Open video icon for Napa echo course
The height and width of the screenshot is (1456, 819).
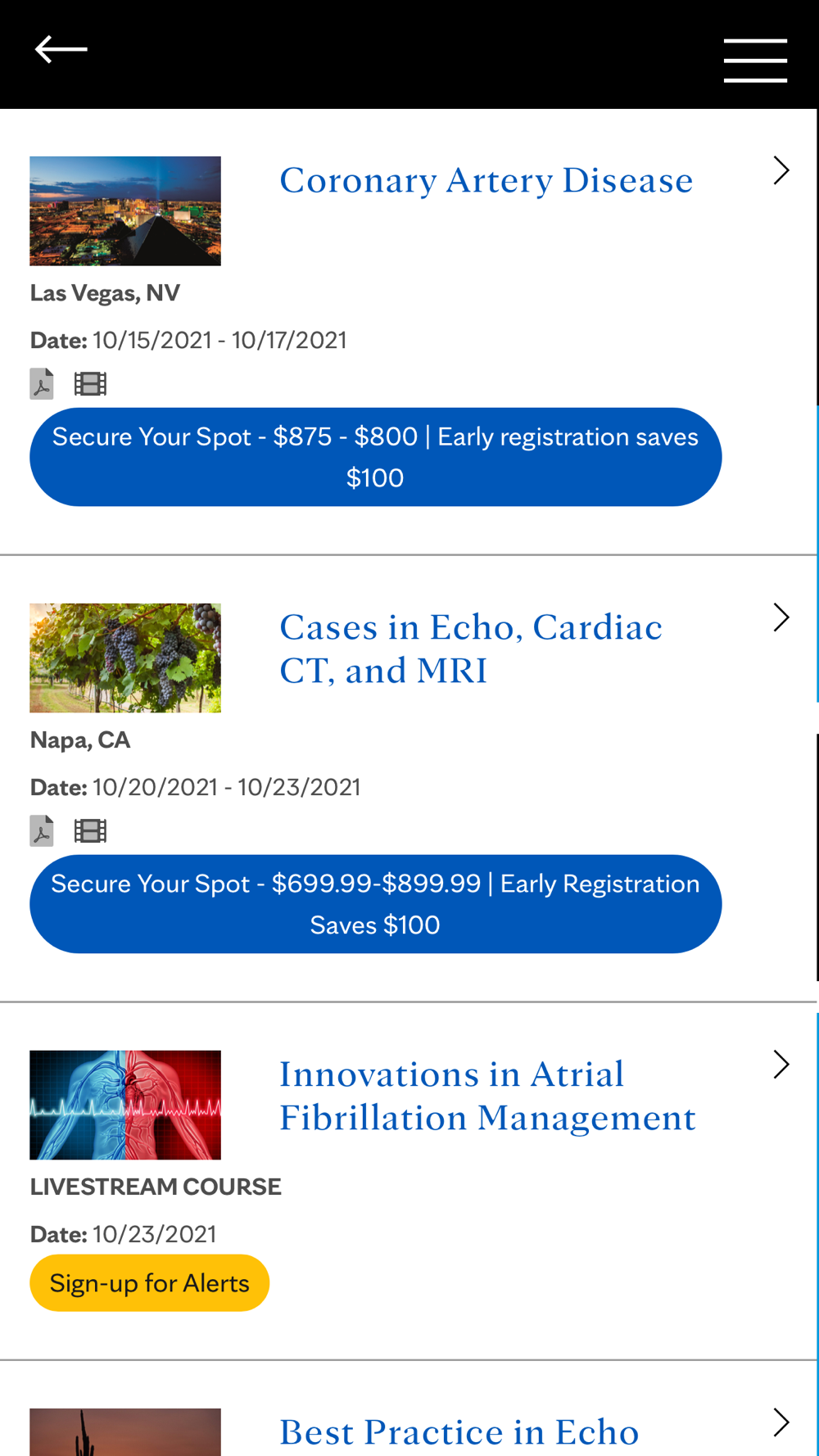coord(90,831)
